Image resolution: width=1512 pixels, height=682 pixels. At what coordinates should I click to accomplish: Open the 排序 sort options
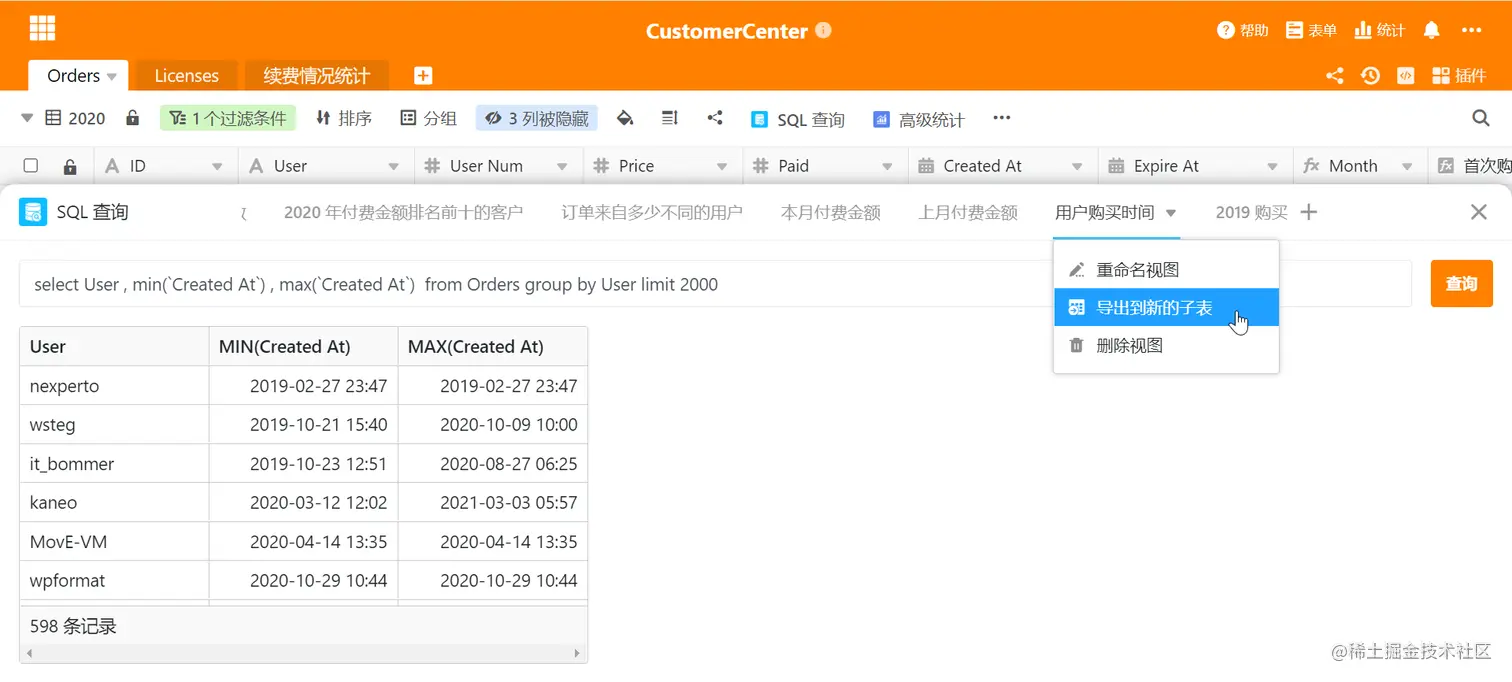pos(343,118)
